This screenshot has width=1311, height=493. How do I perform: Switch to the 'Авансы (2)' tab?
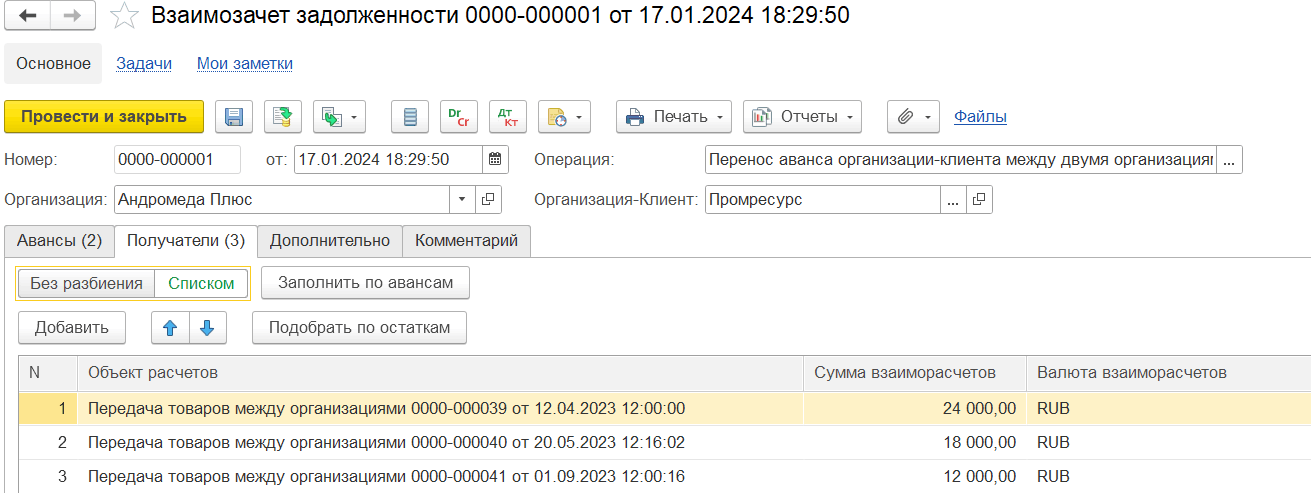59,241
